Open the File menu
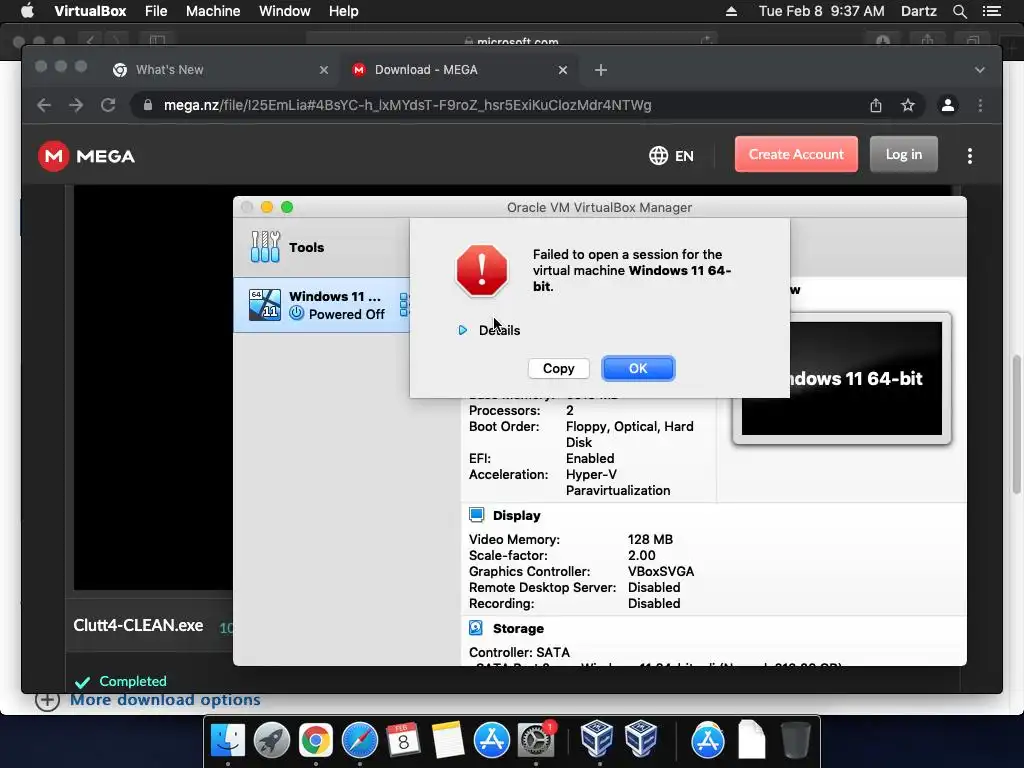 [x=156, y=11]
